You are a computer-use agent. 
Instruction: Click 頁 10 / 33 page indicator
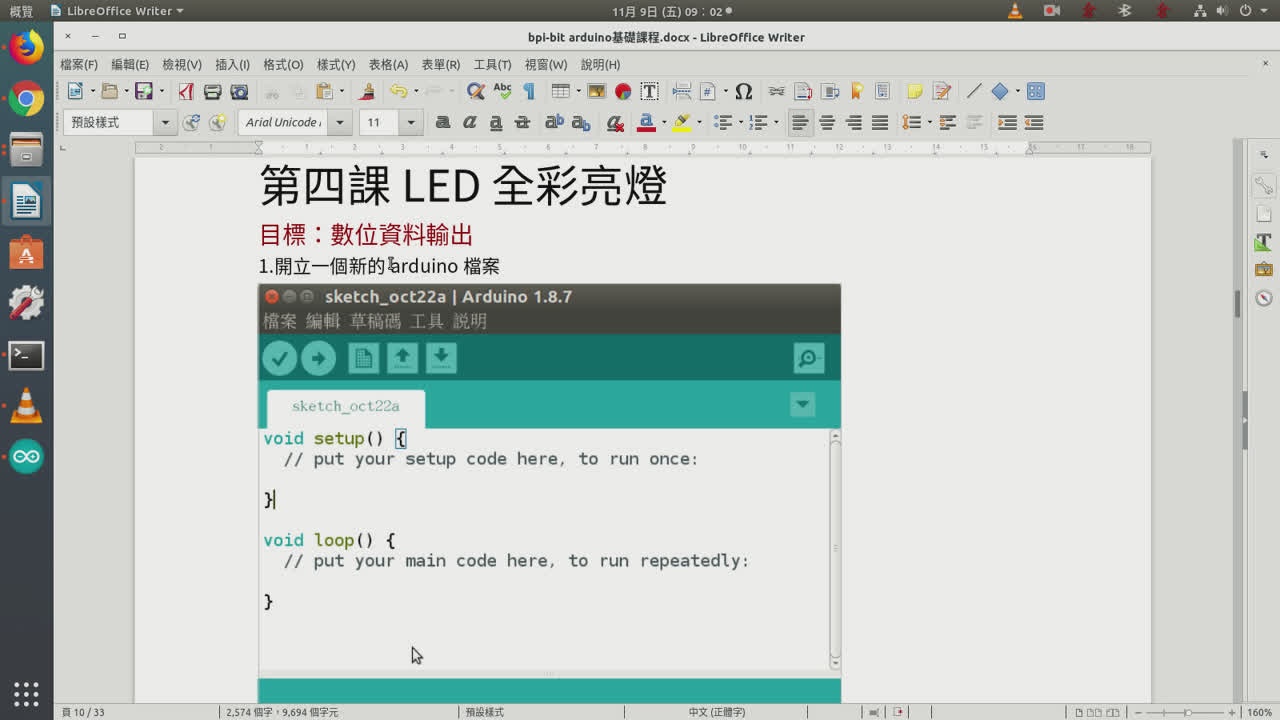click(x=83, y=712)
